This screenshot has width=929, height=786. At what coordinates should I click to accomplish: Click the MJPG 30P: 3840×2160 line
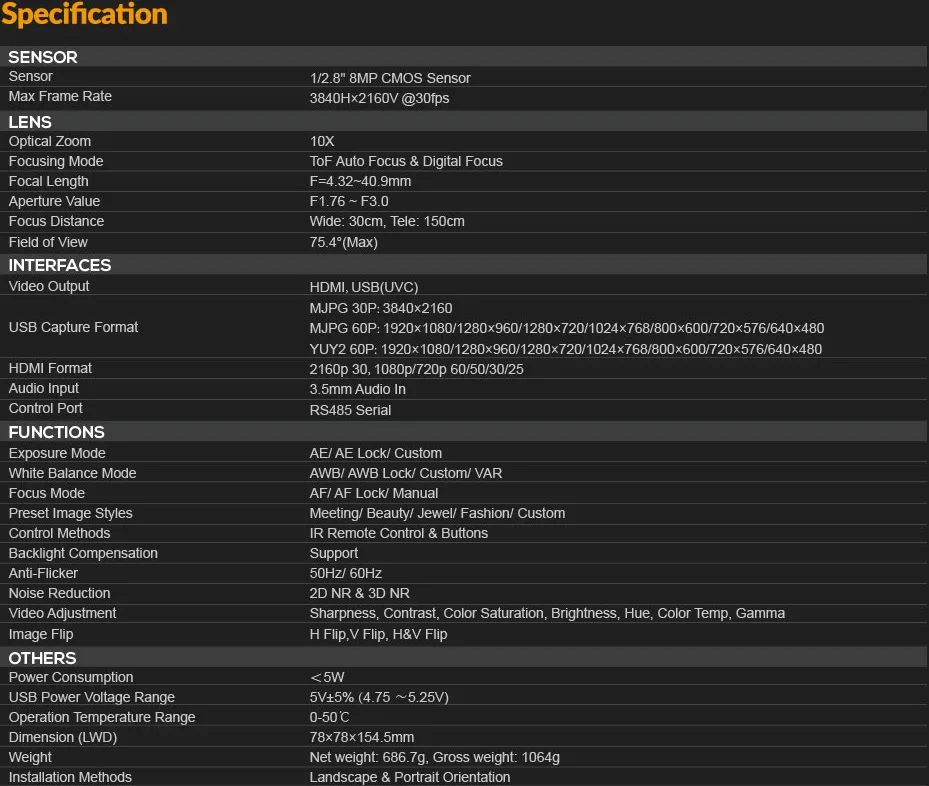click(381, 308)
